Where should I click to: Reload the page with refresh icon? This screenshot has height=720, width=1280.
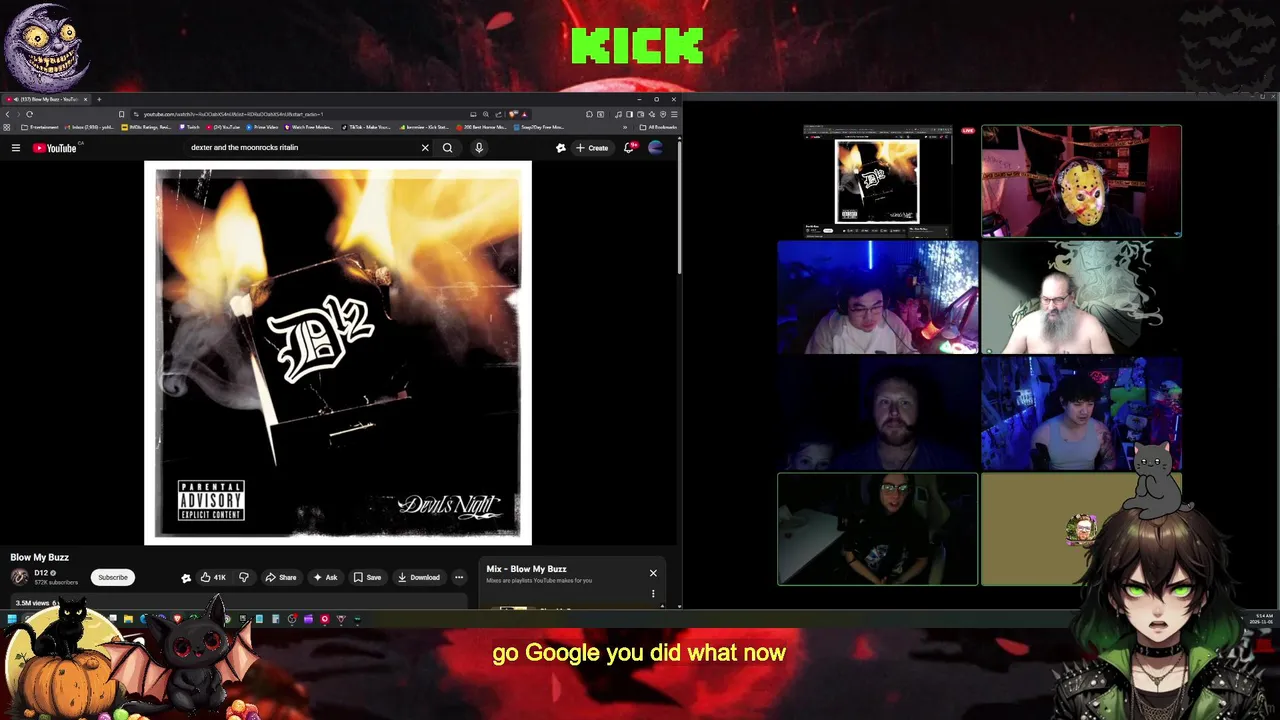pyautogui.click(x=30, y=114)
